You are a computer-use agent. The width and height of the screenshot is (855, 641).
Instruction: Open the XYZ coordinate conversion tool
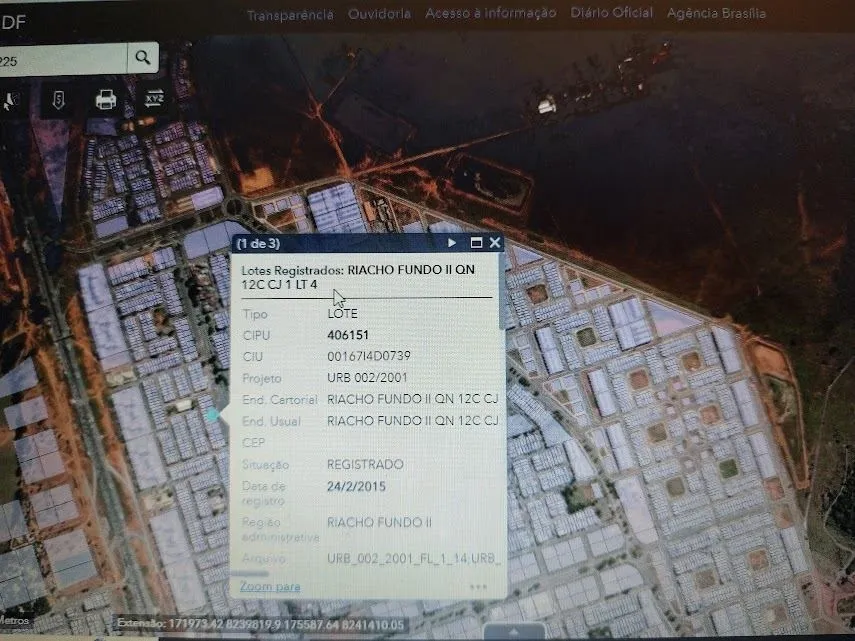(x=154, y=99)
